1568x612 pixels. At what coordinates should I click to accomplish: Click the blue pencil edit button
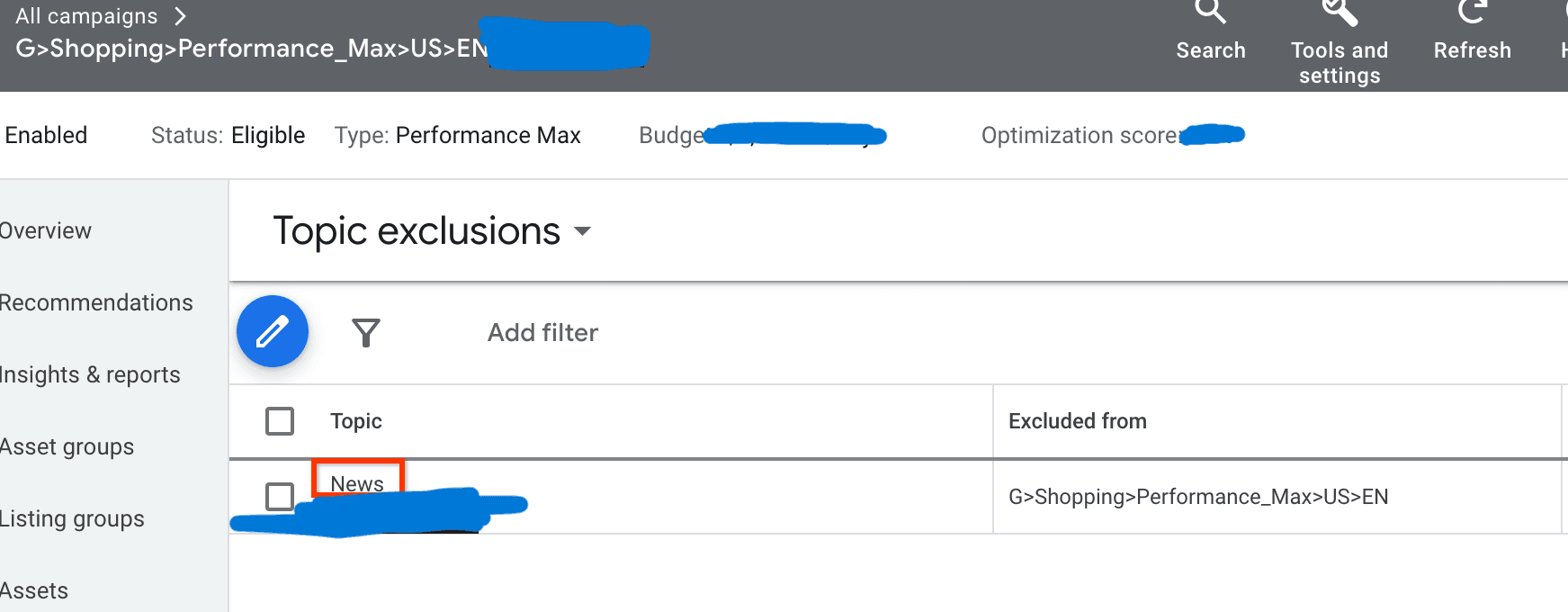pyautogui.click(x=273, y=331)
